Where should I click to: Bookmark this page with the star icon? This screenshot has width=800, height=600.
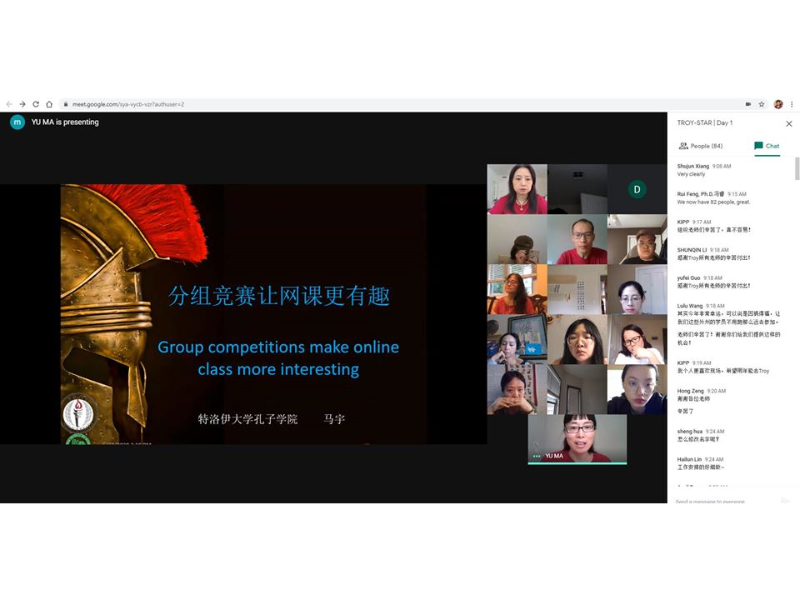(x=761, y=104)
